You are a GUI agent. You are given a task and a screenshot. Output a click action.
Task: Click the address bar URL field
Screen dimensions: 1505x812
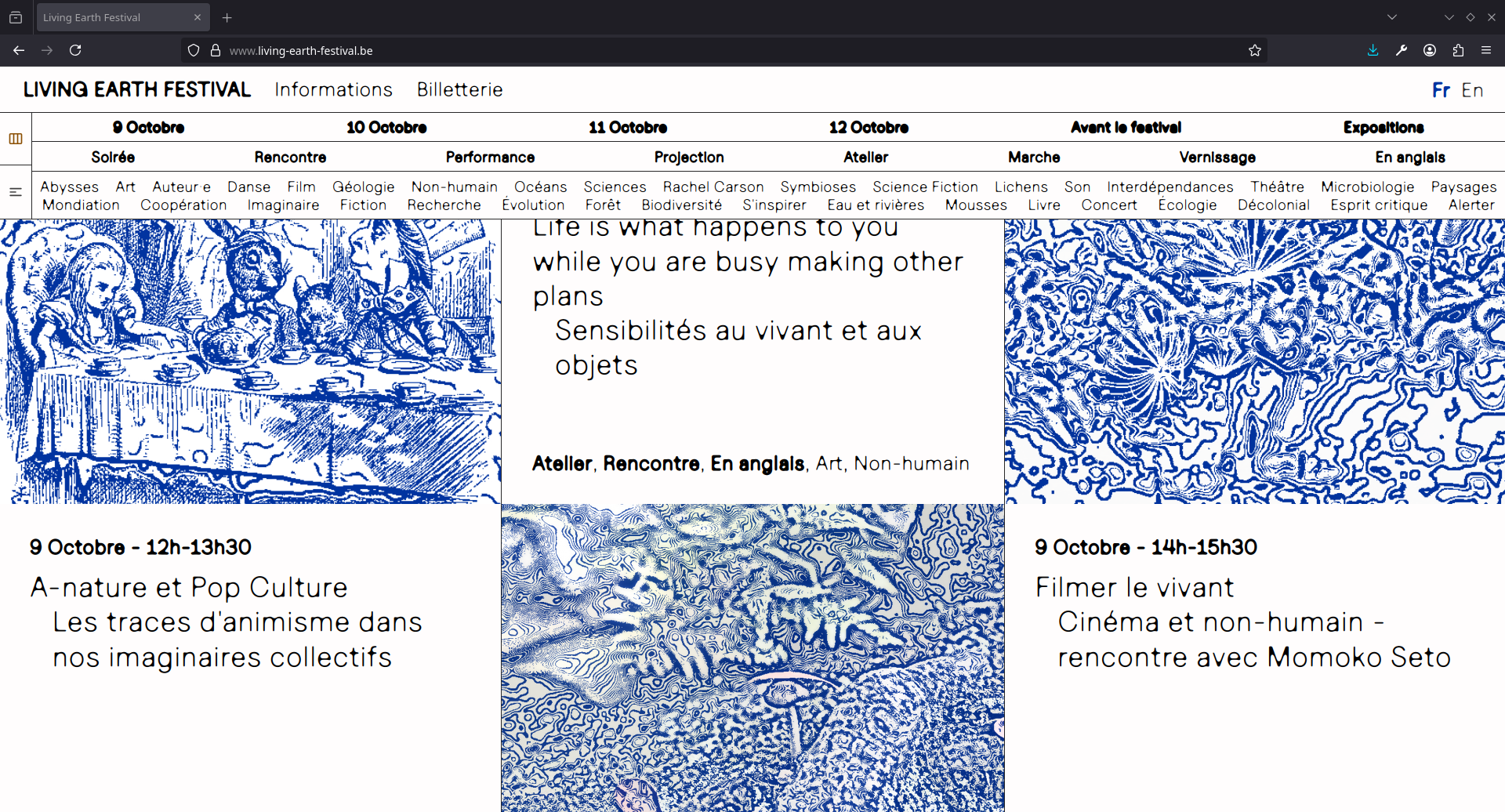[x=705, y=50]
